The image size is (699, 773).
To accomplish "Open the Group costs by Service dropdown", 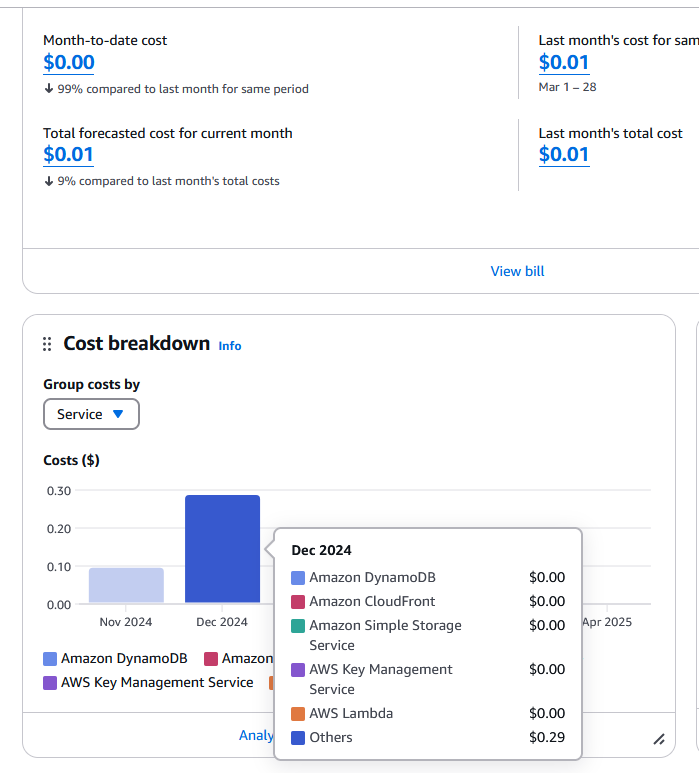I will point(91,414).
